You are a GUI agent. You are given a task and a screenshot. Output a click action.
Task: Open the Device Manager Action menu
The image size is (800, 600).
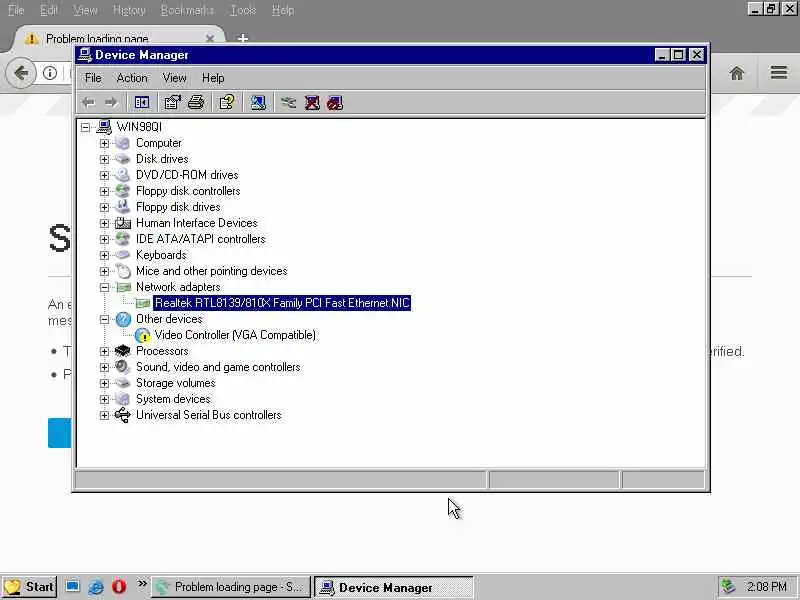[x=132, y=78]
